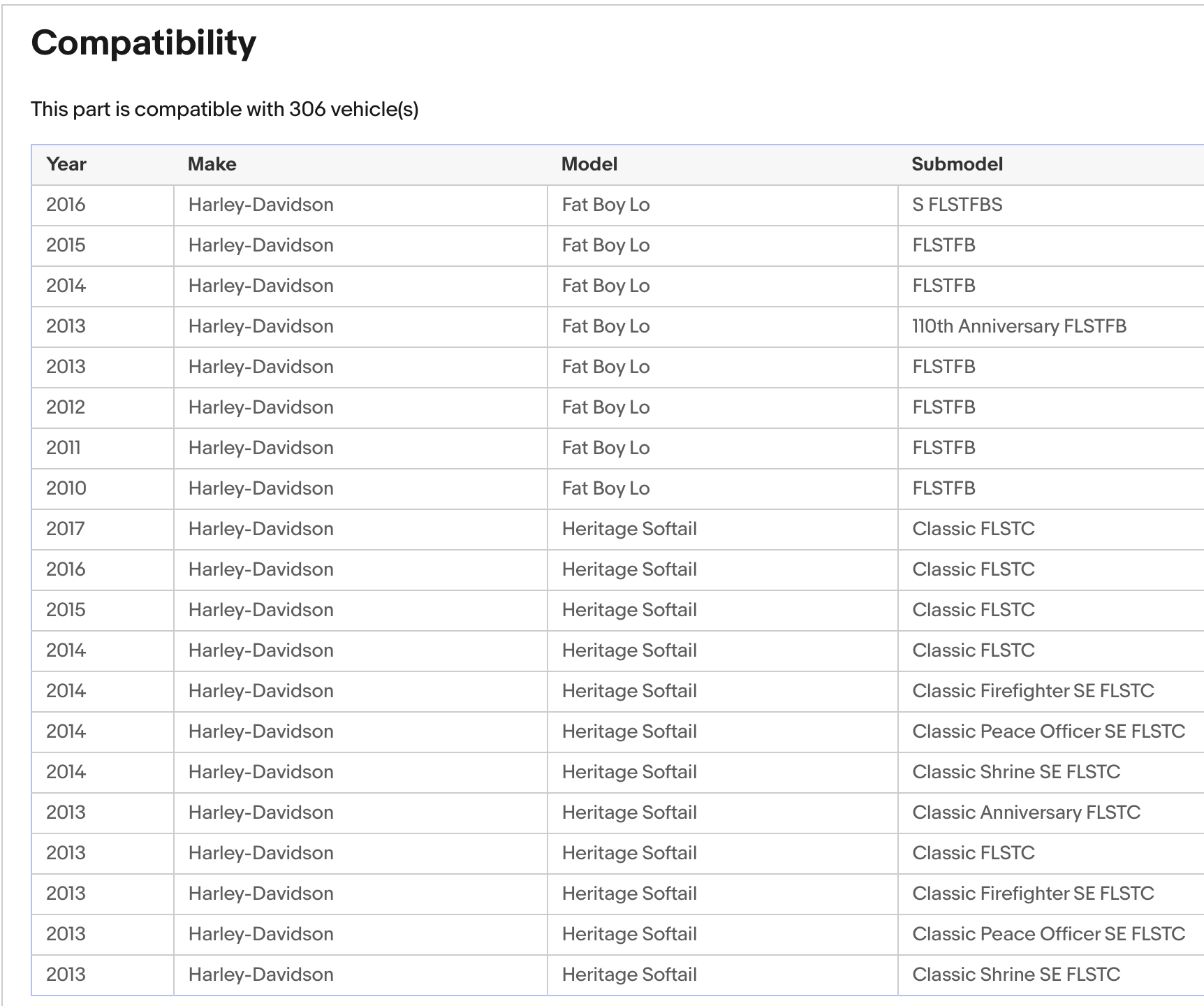The height and width of the screenshot is (1006, 1204).
Task: Click Heritage Softail in the 2017 row
Action: [x=629, y=529]
